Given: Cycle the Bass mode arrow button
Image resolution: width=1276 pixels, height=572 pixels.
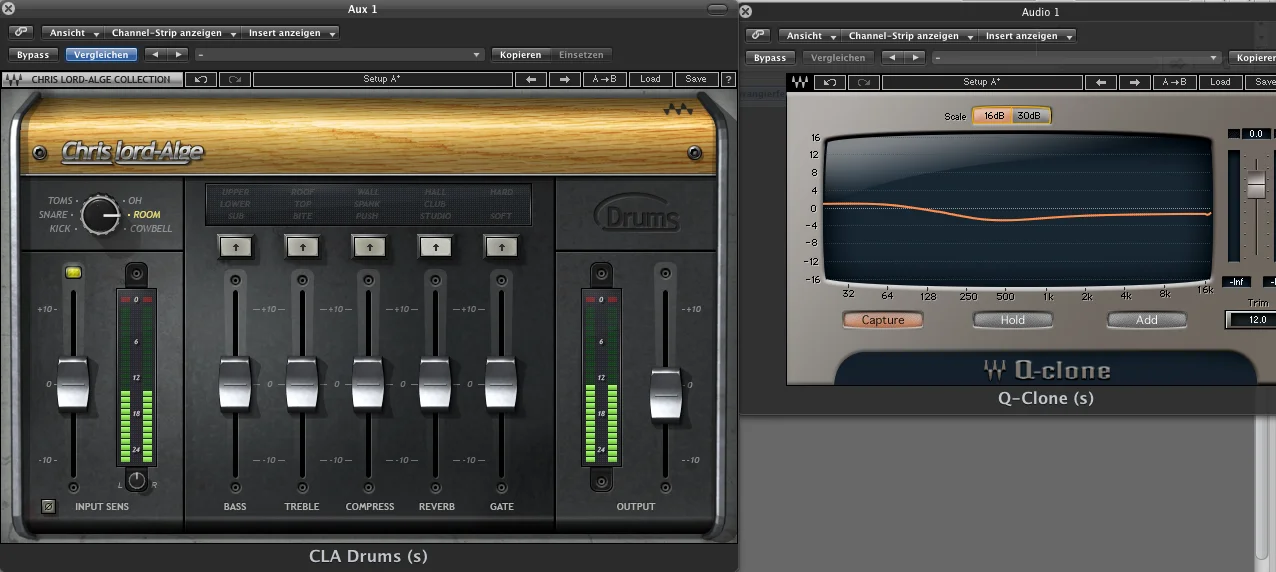Looking at the screenshot, I should pyautogui.click(x=235, y=245).
